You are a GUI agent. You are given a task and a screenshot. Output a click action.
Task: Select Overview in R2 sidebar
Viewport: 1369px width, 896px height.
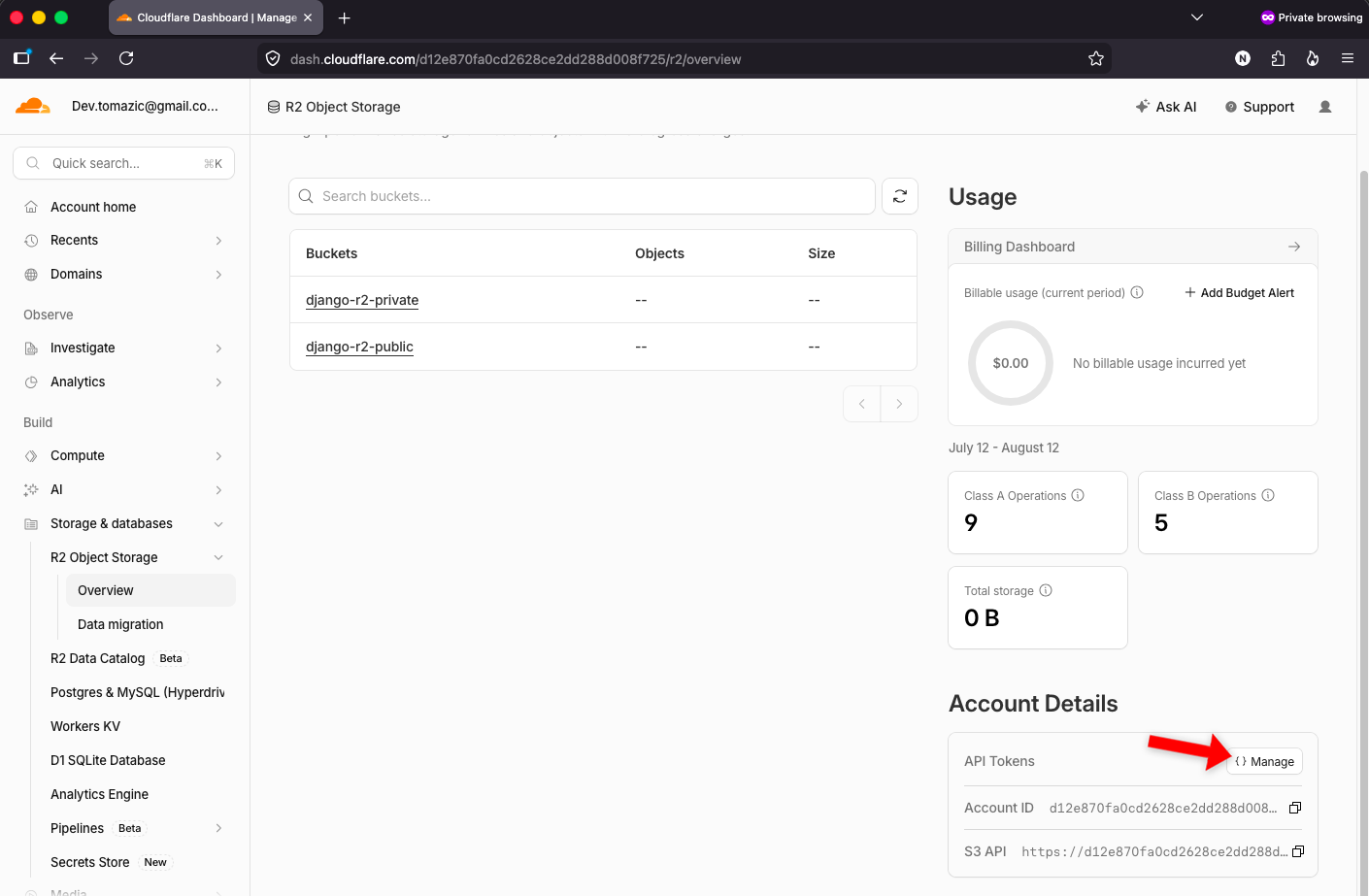[x=150, y=590]
